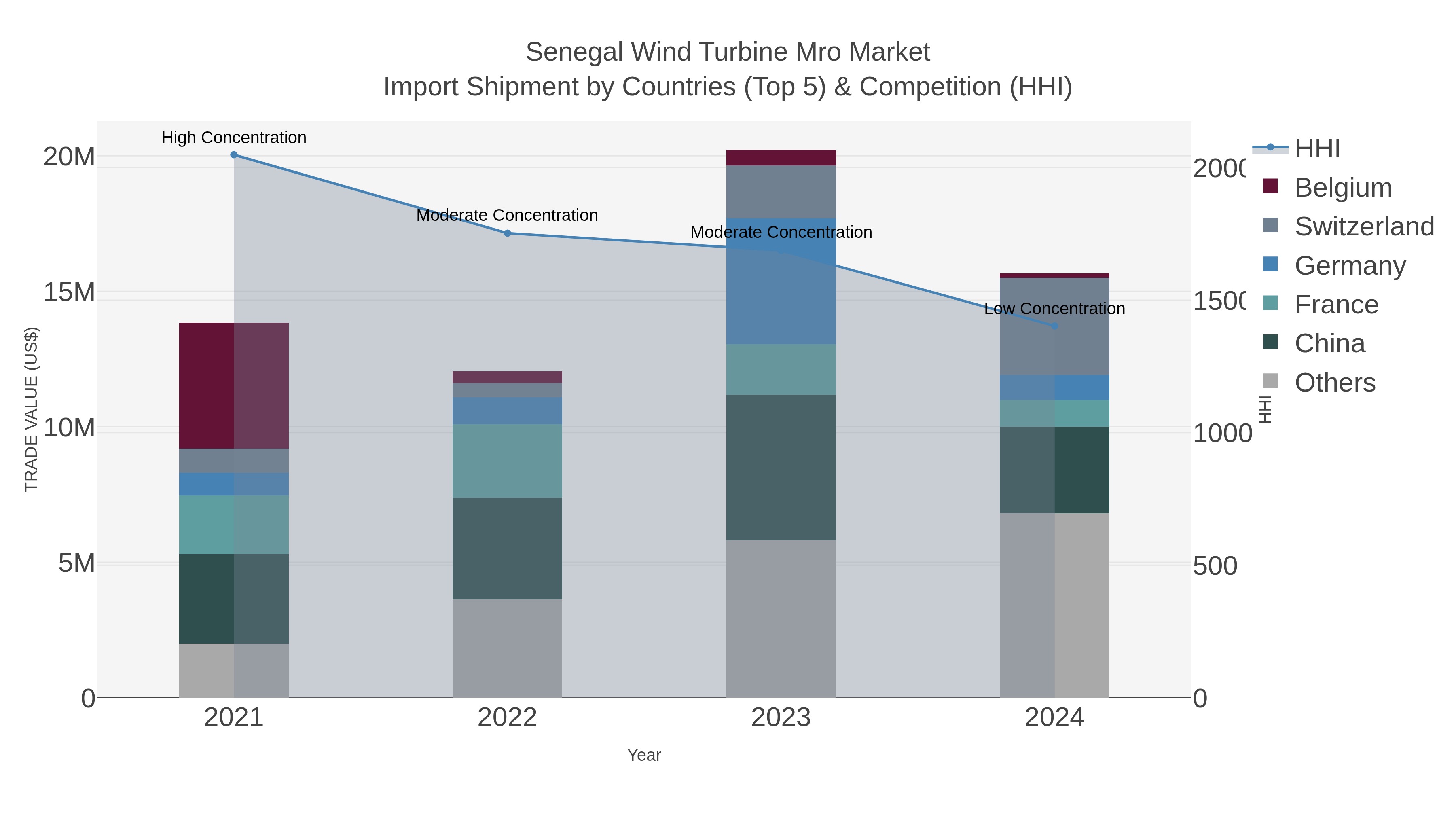The height and width of the screenshot is (819, 1456).
Task: Click the 2021 x-axis label
Action: pos(234,718)
